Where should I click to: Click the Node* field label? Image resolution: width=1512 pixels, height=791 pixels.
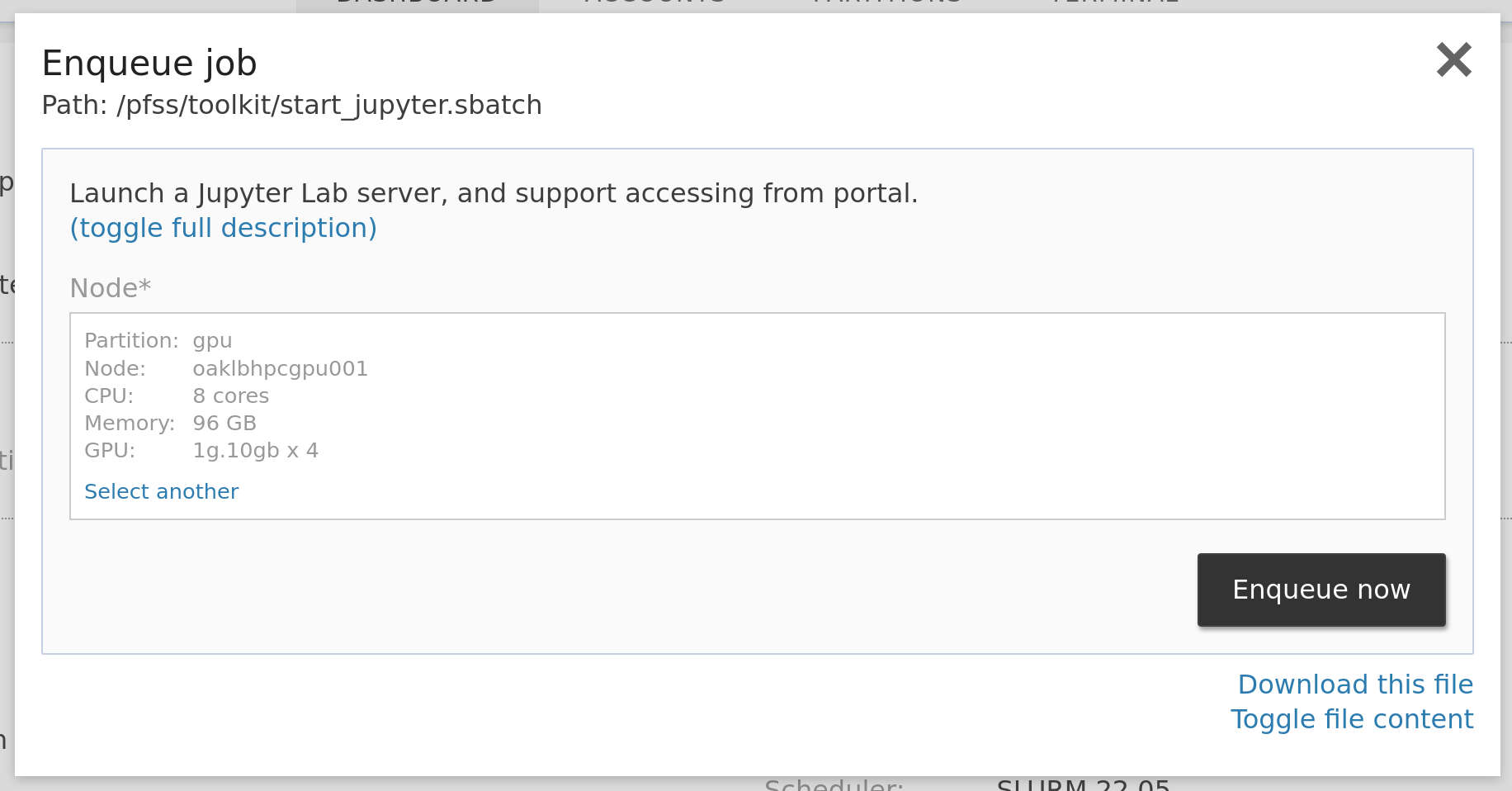(x=111, y=288)
